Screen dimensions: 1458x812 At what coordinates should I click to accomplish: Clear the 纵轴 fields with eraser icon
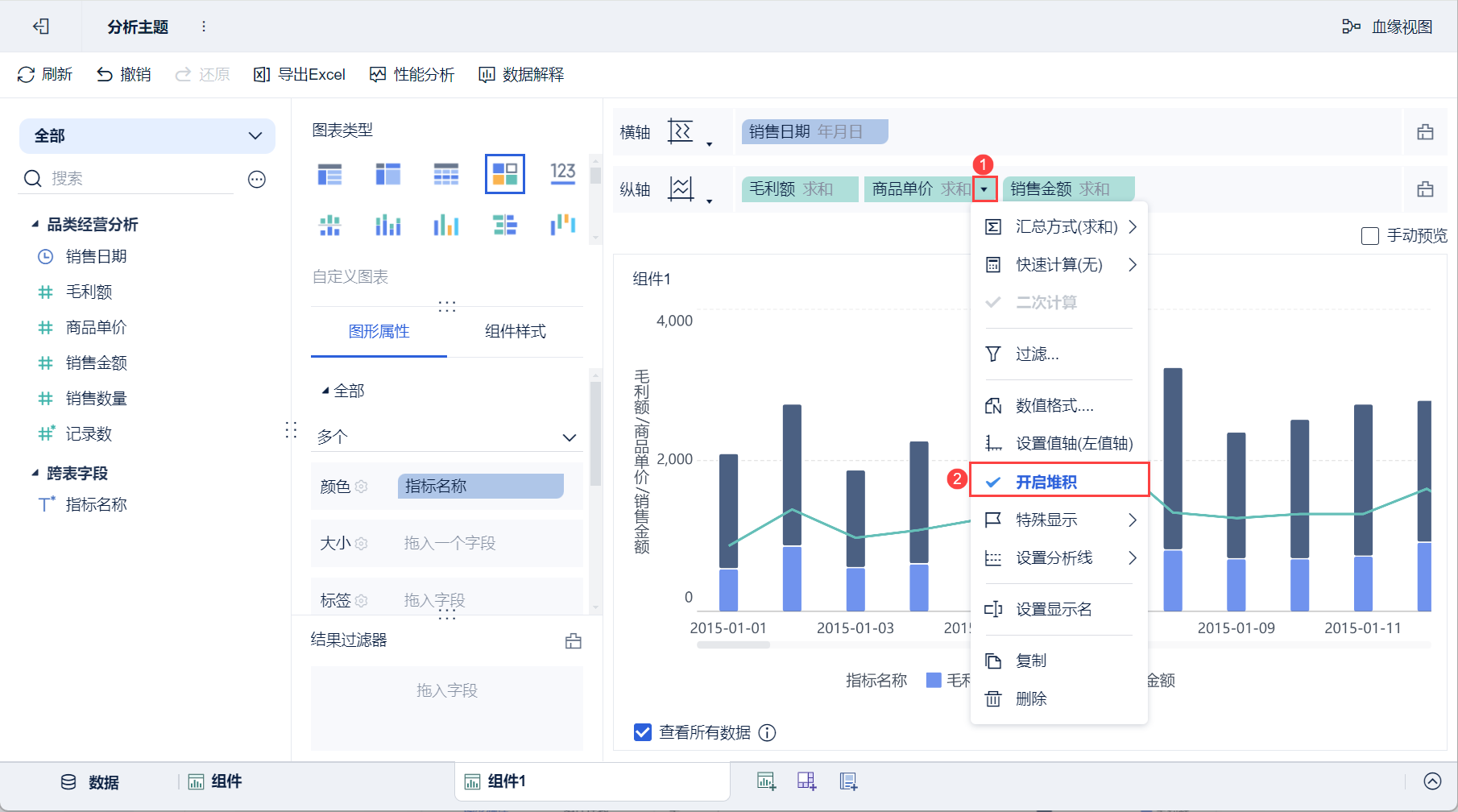pos(1425,189)
